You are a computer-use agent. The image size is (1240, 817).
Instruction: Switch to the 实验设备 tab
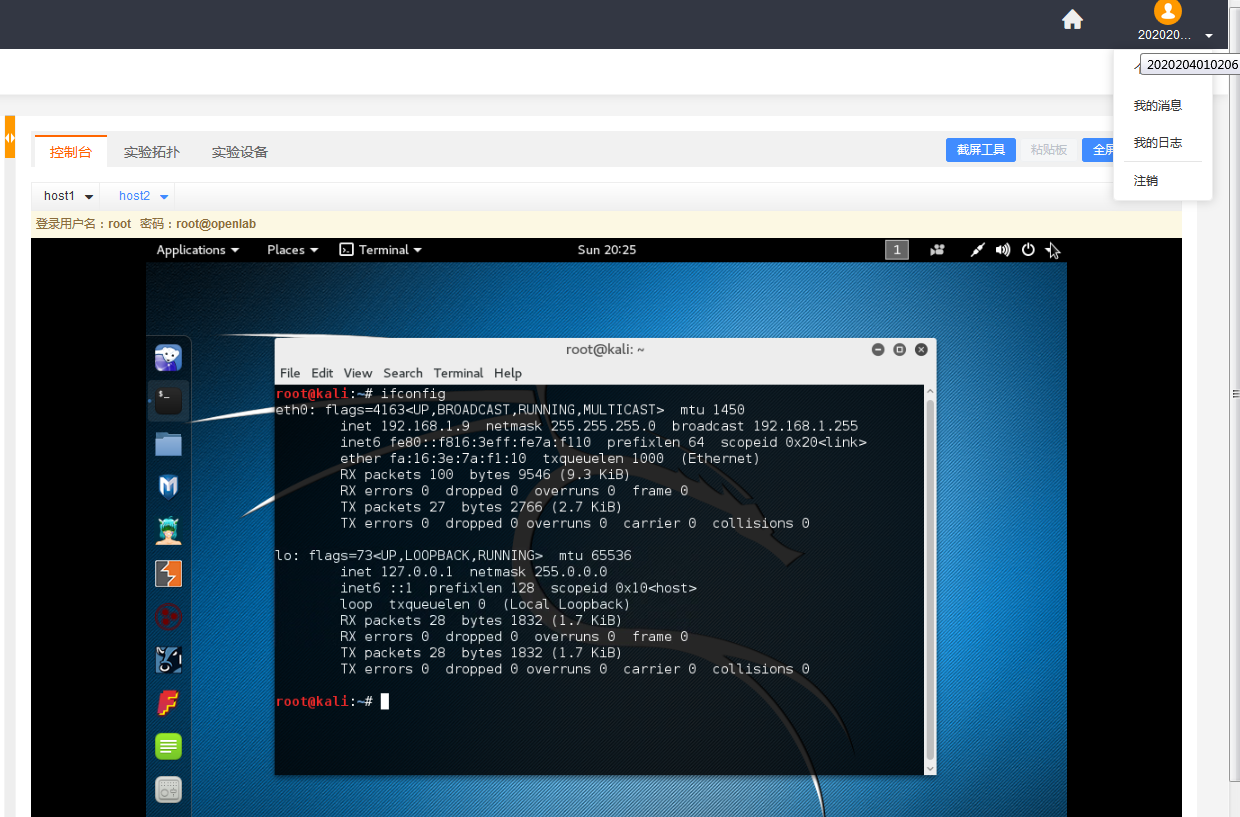(240, 152)
